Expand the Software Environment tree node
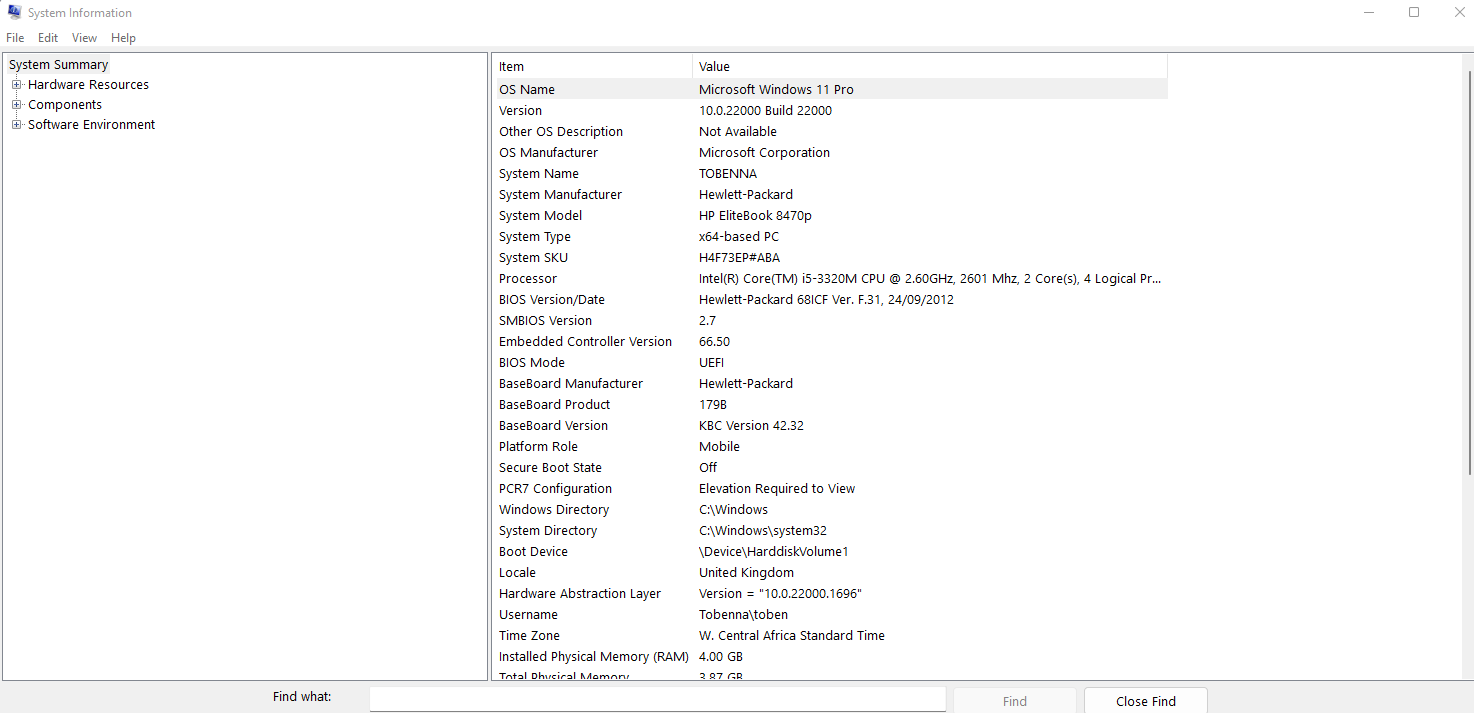The height and width of the screenshot is (713, 1474). click(16, 125)
